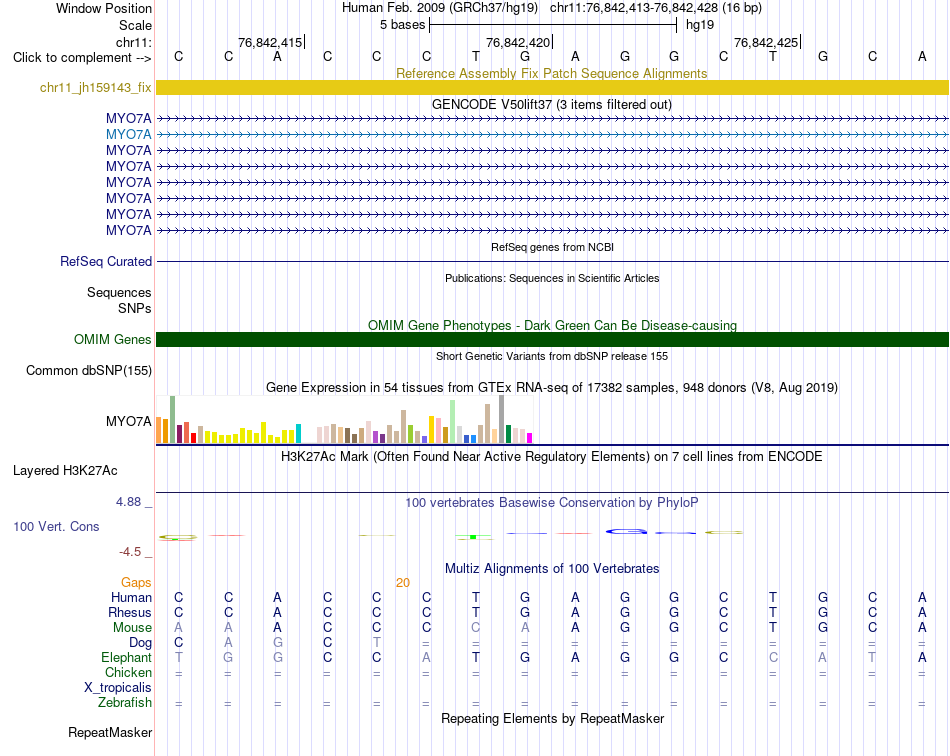This screenshot has height=756, width=950.
Task: Open 'RefSeq genes from NCBI' track title
Action: click(552, 247)
